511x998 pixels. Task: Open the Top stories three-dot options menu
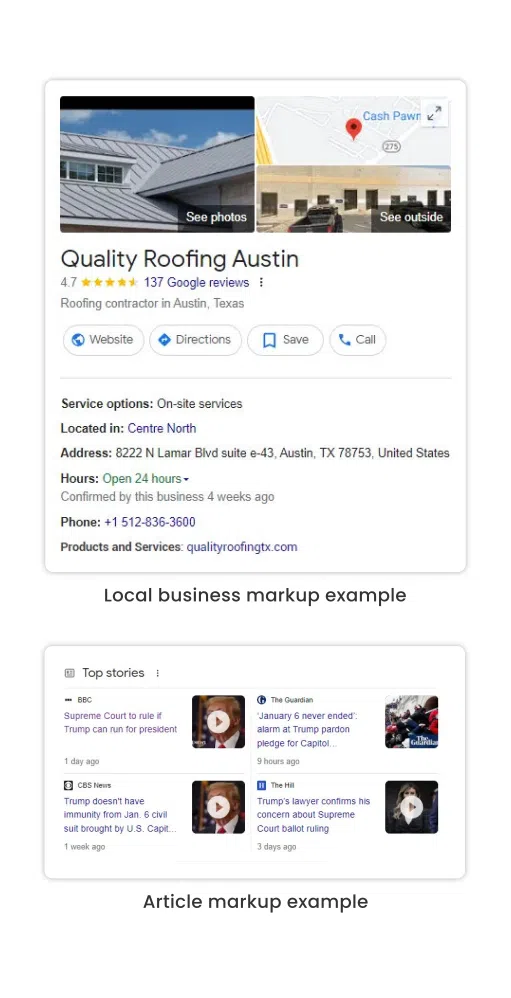(158, 673)
